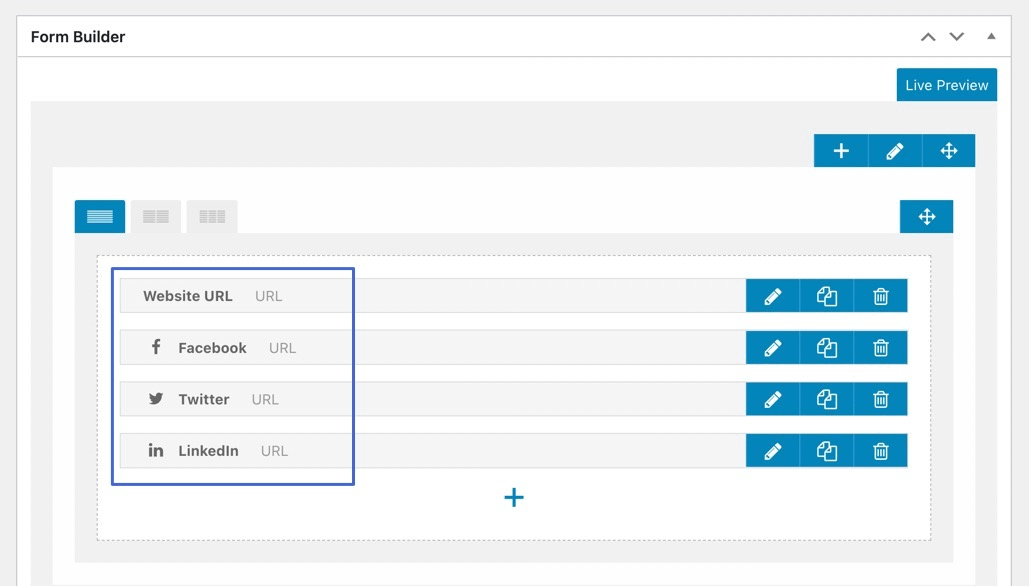Open the form edit pencil in top toolbar

click(894, 150)
